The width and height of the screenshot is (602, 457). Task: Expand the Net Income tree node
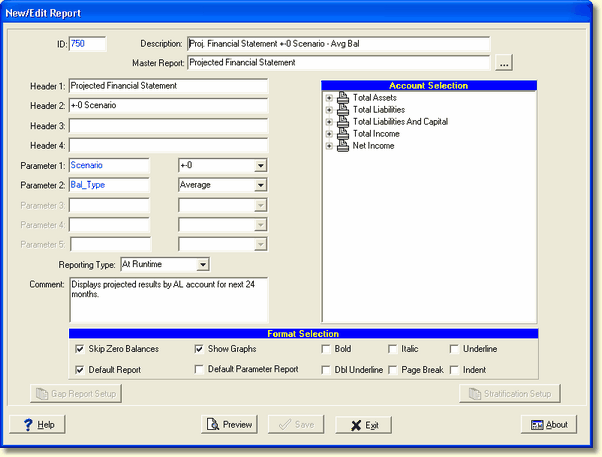[329, 146]
